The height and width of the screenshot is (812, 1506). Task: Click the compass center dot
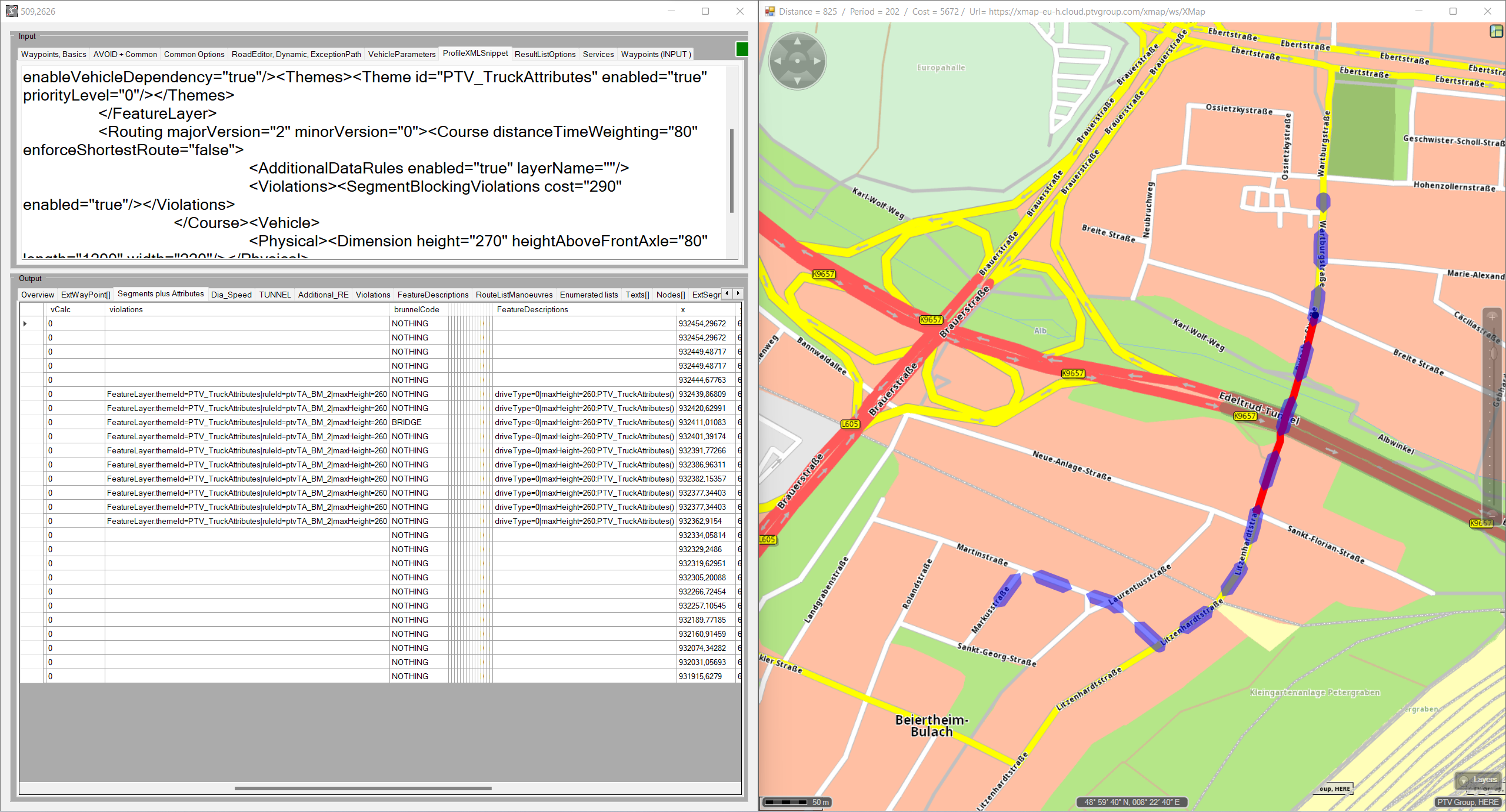click(x=797, y=61)
